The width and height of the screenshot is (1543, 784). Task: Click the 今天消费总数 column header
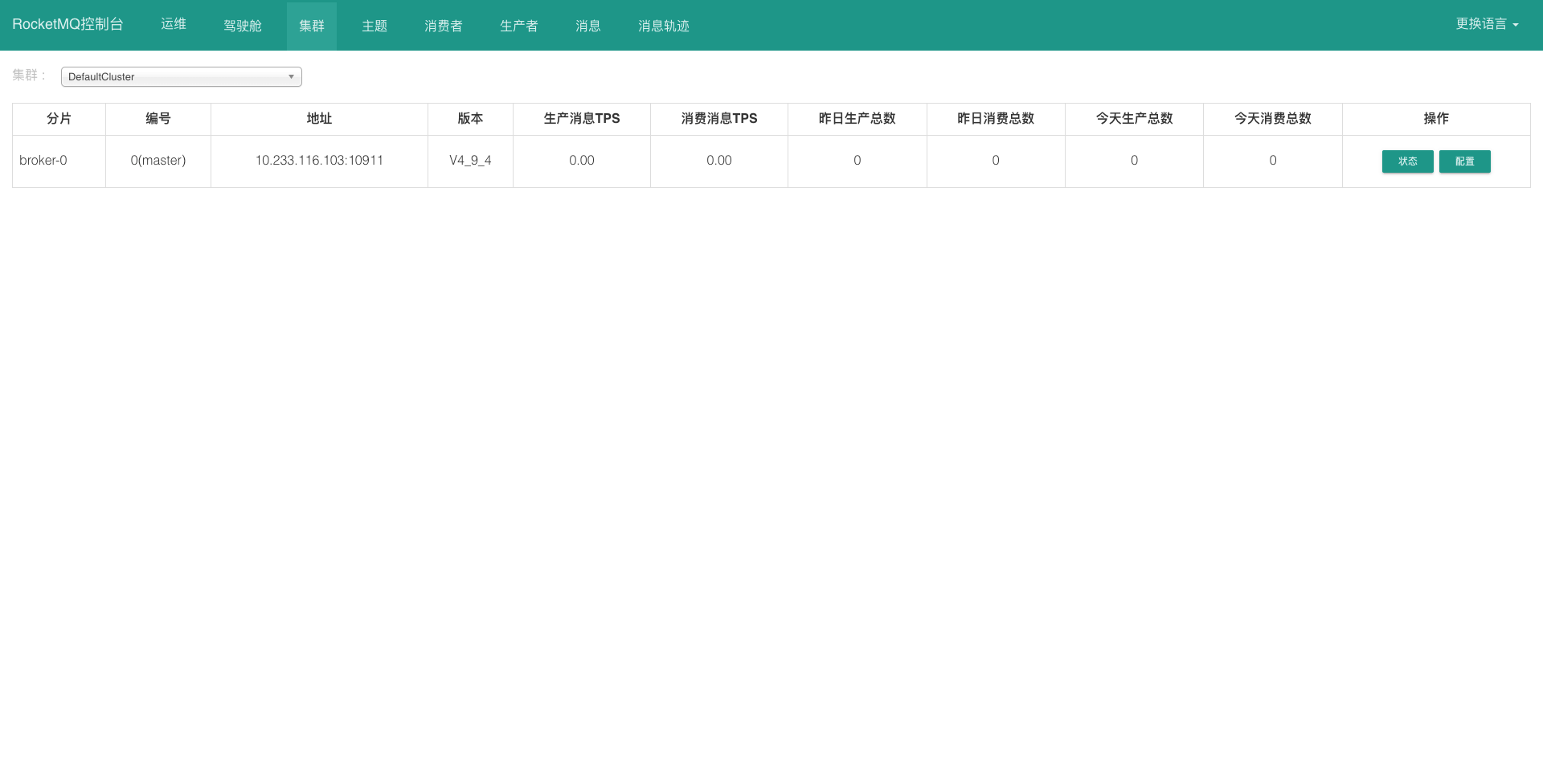click(1273, 119)
